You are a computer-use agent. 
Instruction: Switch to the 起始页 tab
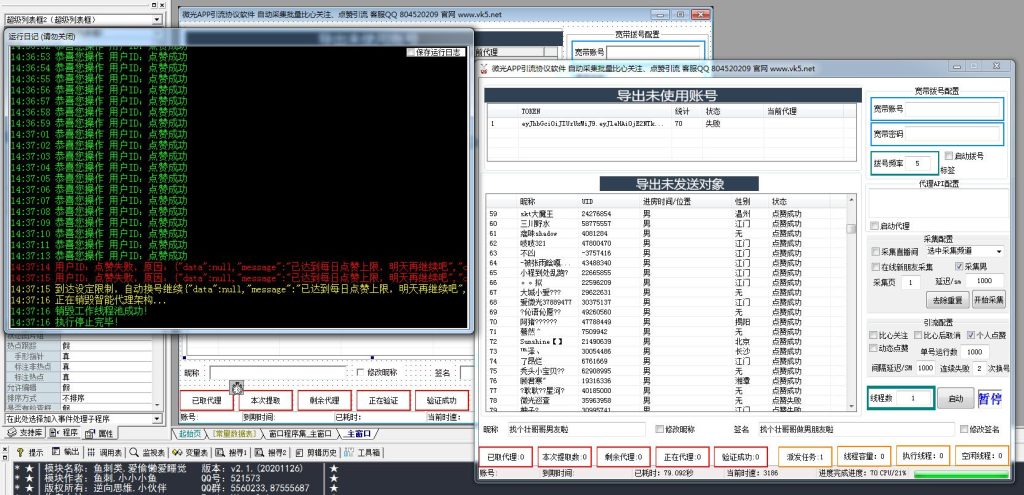coord(192,434)
